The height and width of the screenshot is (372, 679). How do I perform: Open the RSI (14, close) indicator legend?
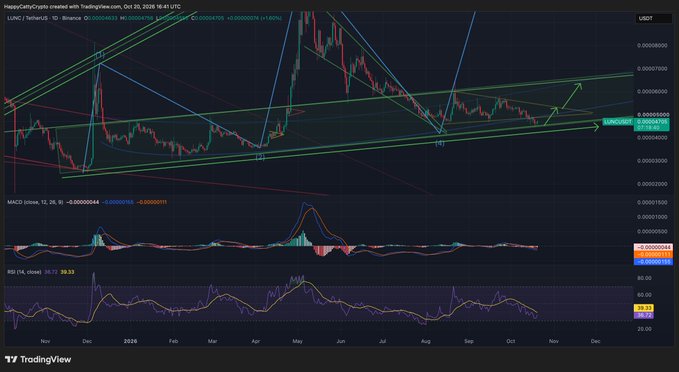(24, 272)
